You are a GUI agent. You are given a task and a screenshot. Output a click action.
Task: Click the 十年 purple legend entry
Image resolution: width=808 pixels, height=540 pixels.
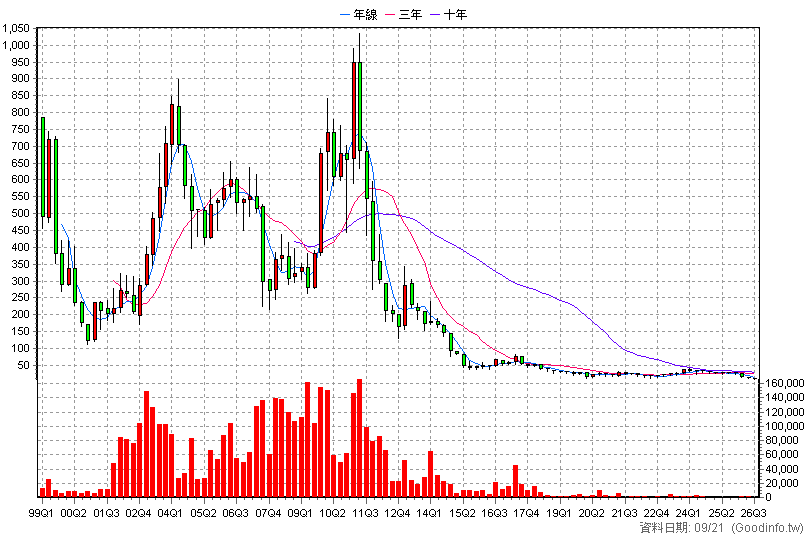pos(449,14)
